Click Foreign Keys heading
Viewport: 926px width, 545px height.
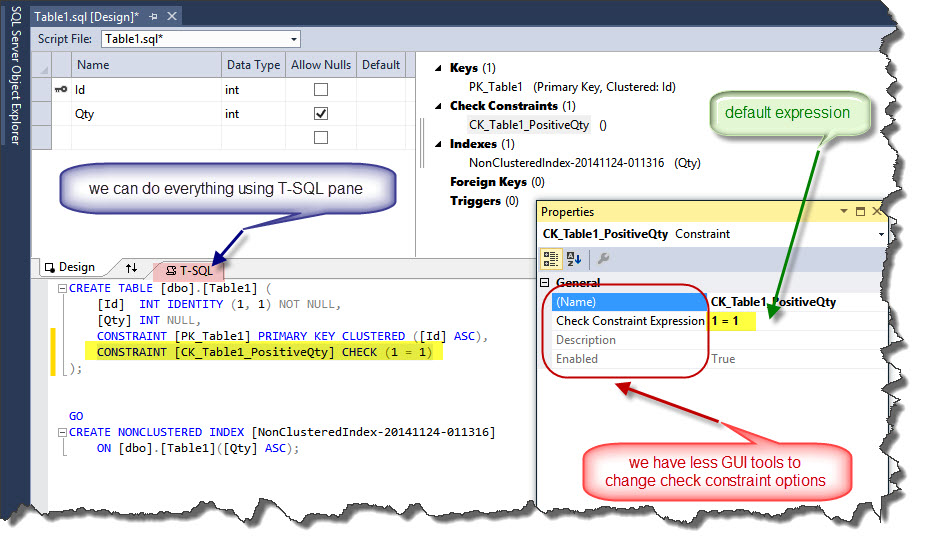(x=488, y=182)
